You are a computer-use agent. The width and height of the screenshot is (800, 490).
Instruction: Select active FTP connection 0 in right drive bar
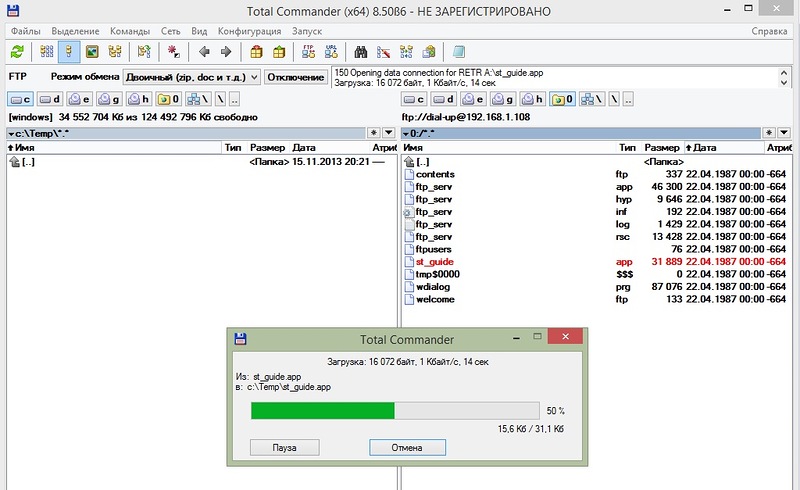coord(562,100)
